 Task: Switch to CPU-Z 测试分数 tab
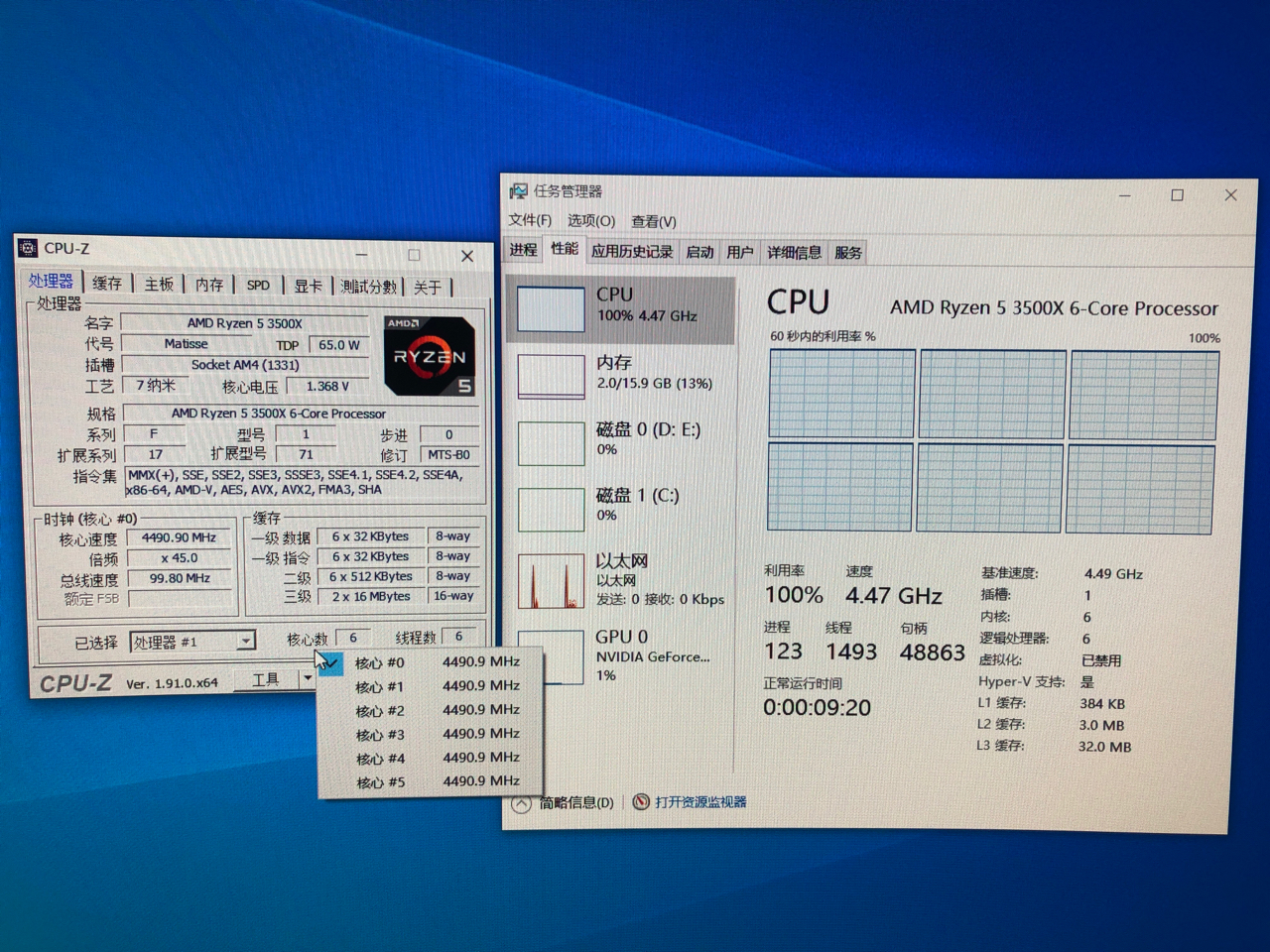[x=368, y=287]
